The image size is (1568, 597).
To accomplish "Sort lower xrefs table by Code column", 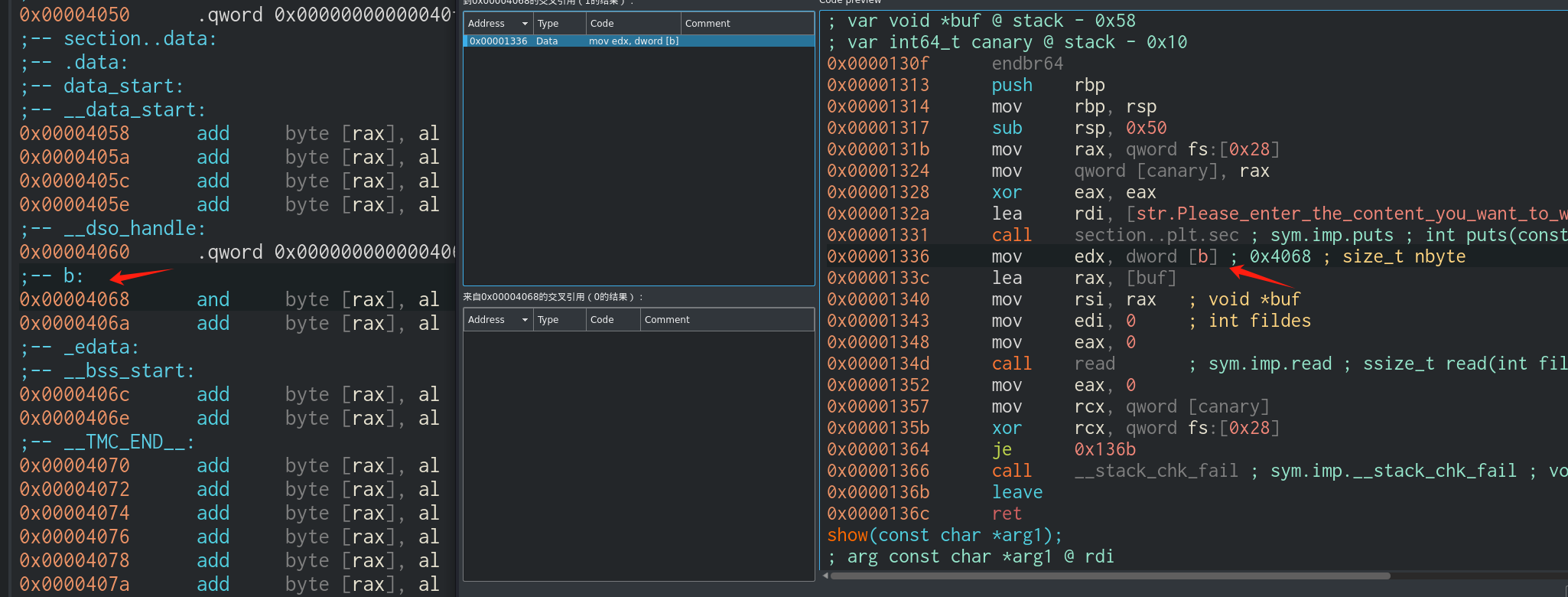I will pos(613,320).
